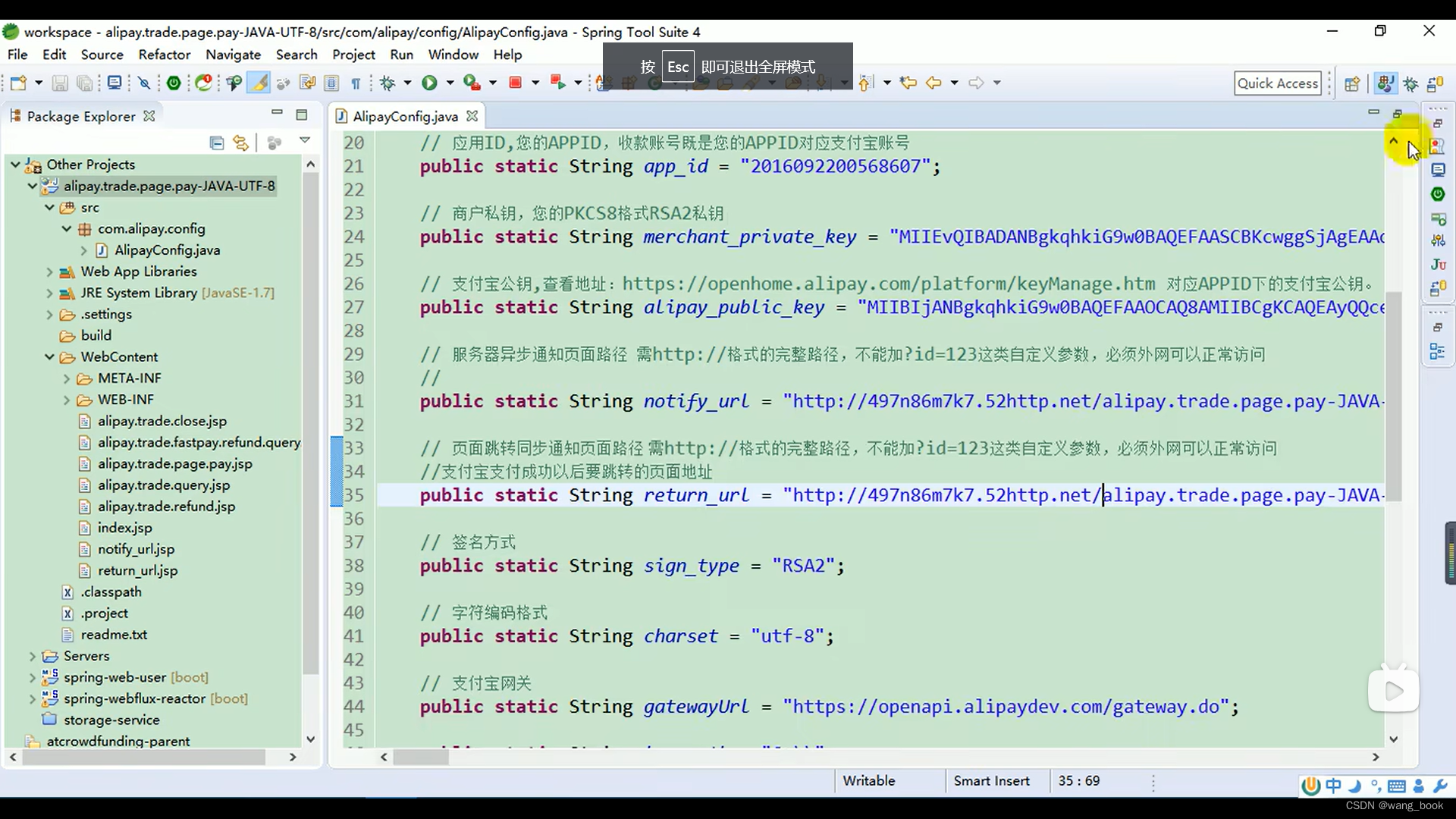1456x819 pixels.
Task: Toggle Skip All Breakpoints icon
Action: click(144, 83)
